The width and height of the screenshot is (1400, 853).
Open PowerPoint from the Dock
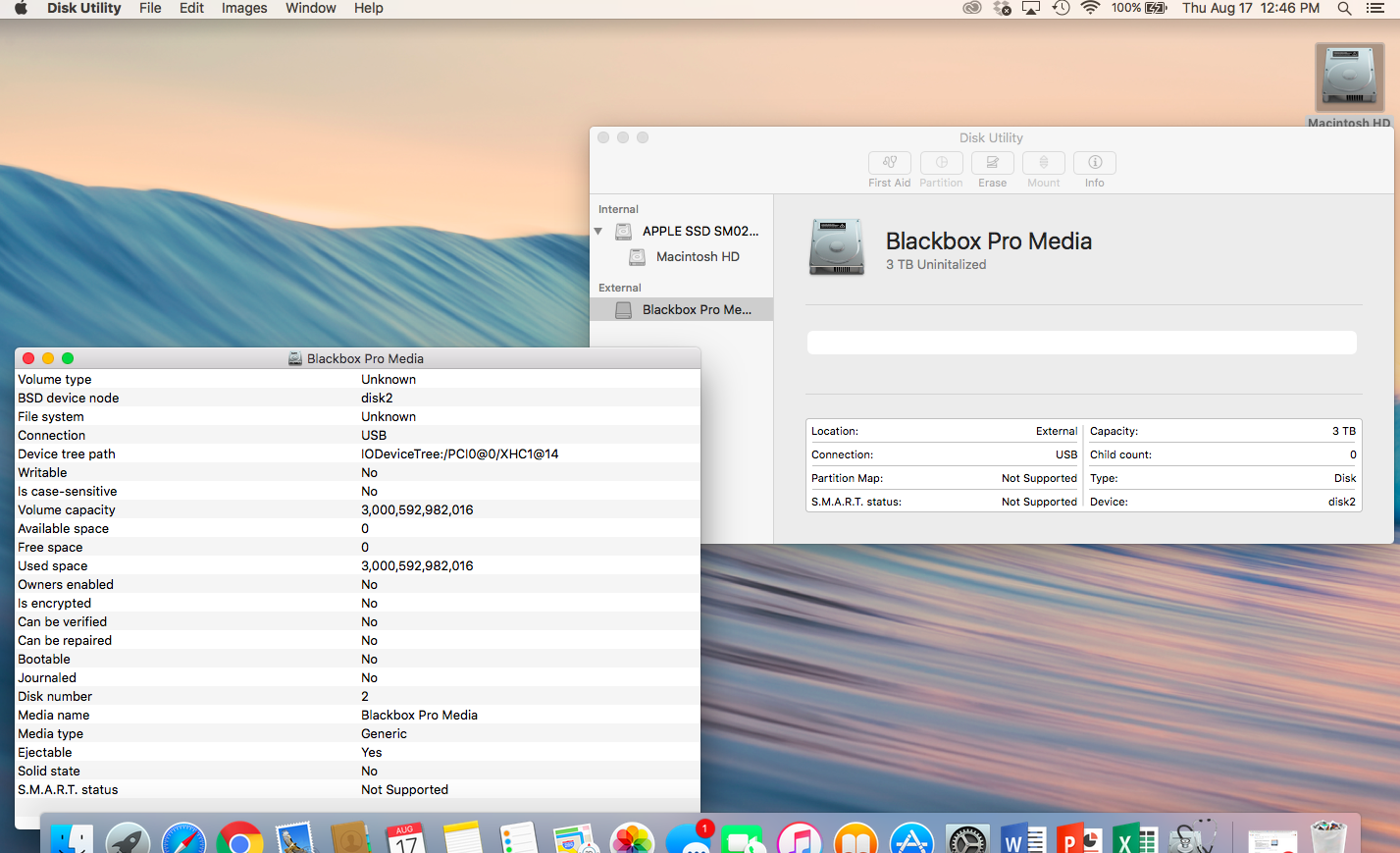1079,839
